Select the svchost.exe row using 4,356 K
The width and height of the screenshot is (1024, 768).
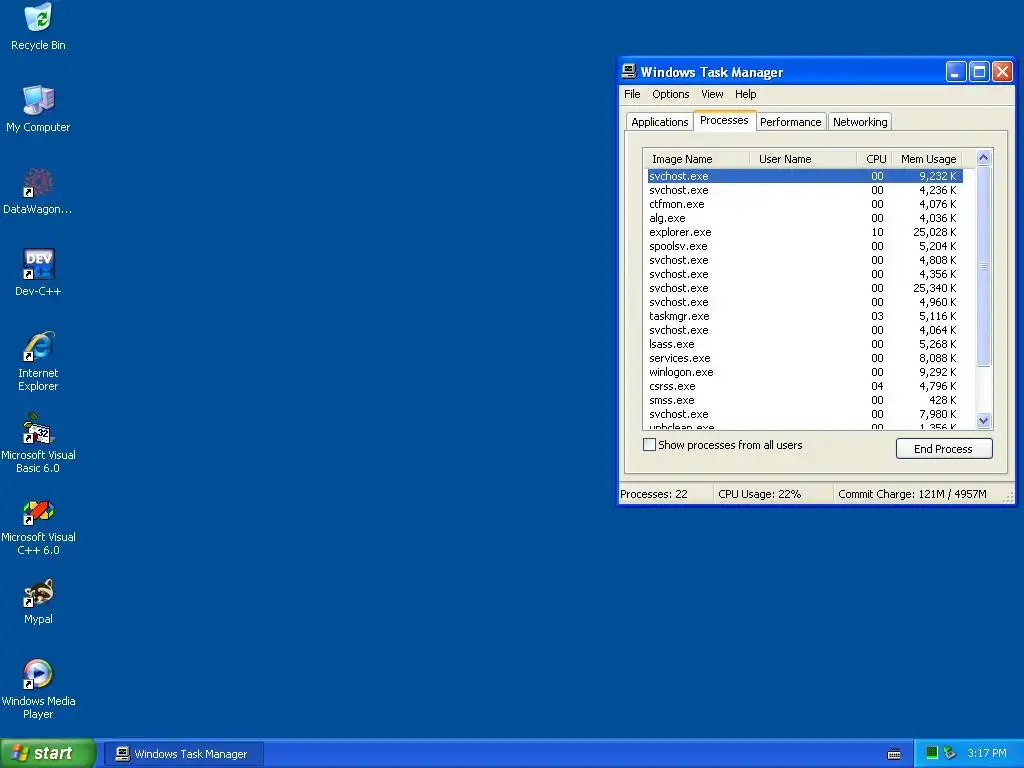[x=805, y=274]
